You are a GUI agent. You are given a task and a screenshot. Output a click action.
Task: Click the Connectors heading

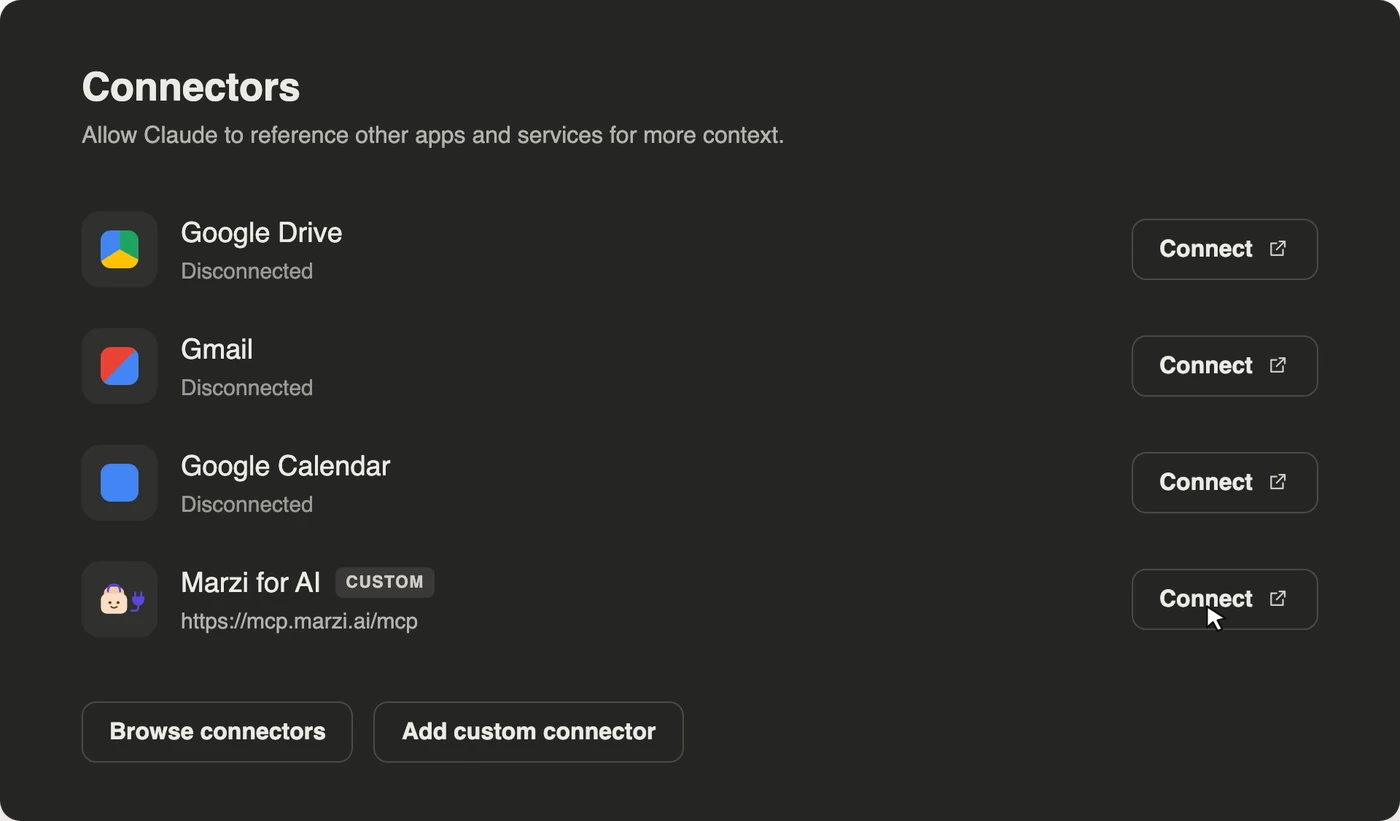[x=191, y=87]
